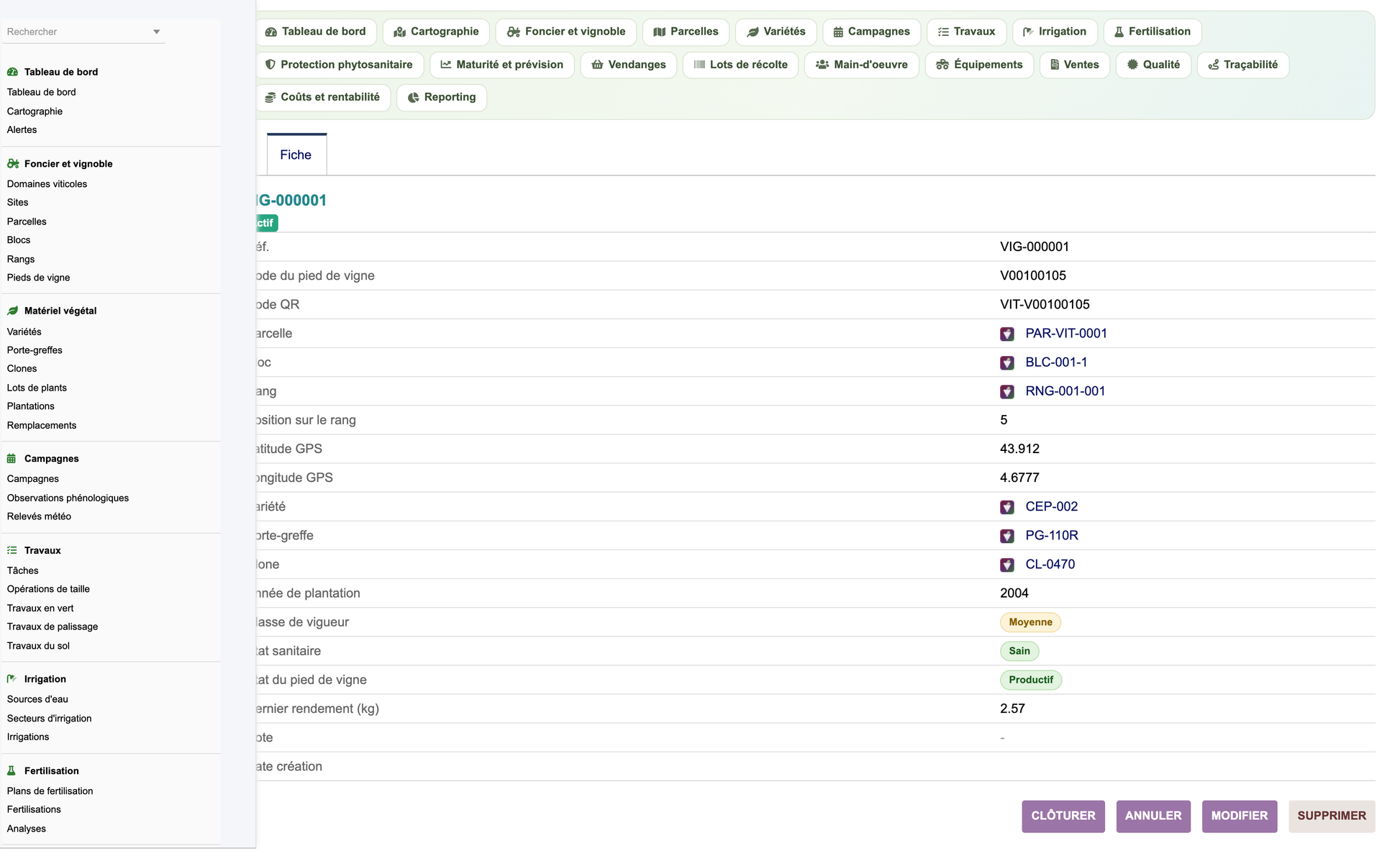Screen dimensions: 1400x866
Task: Open the Qualité menu label
Action: coord(1161,65)
